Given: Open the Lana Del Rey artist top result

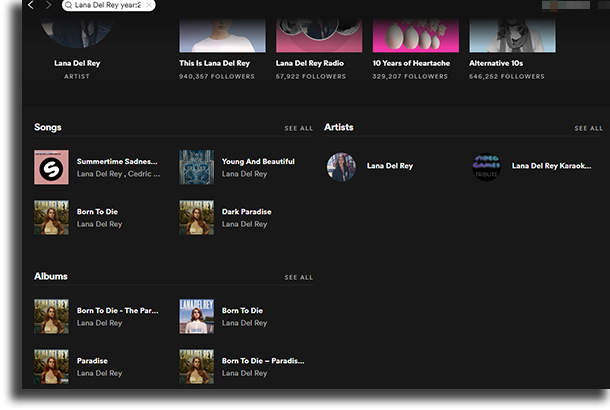Looking at the screenshot, I should point(77,33).
